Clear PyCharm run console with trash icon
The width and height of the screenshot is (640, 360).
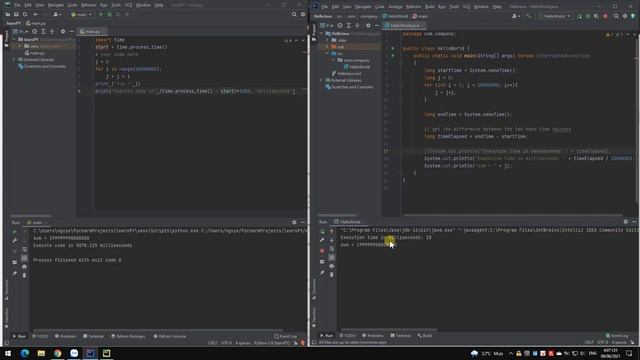[24, 275]
